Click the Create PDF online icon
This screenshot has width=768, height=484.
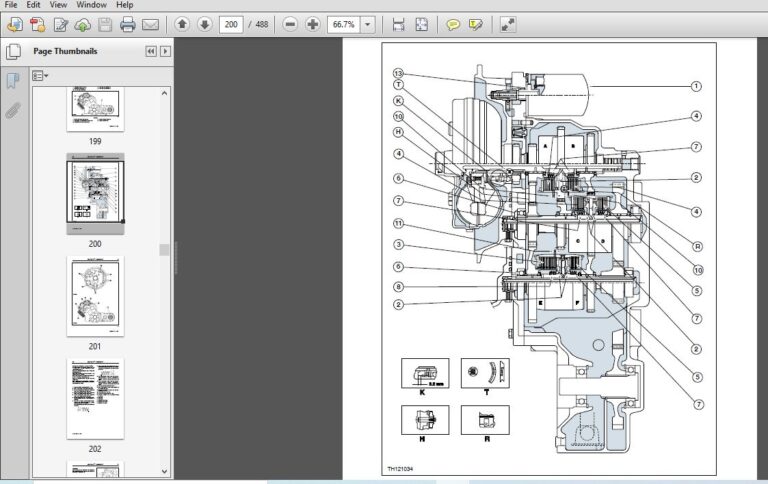coord(15,24)
